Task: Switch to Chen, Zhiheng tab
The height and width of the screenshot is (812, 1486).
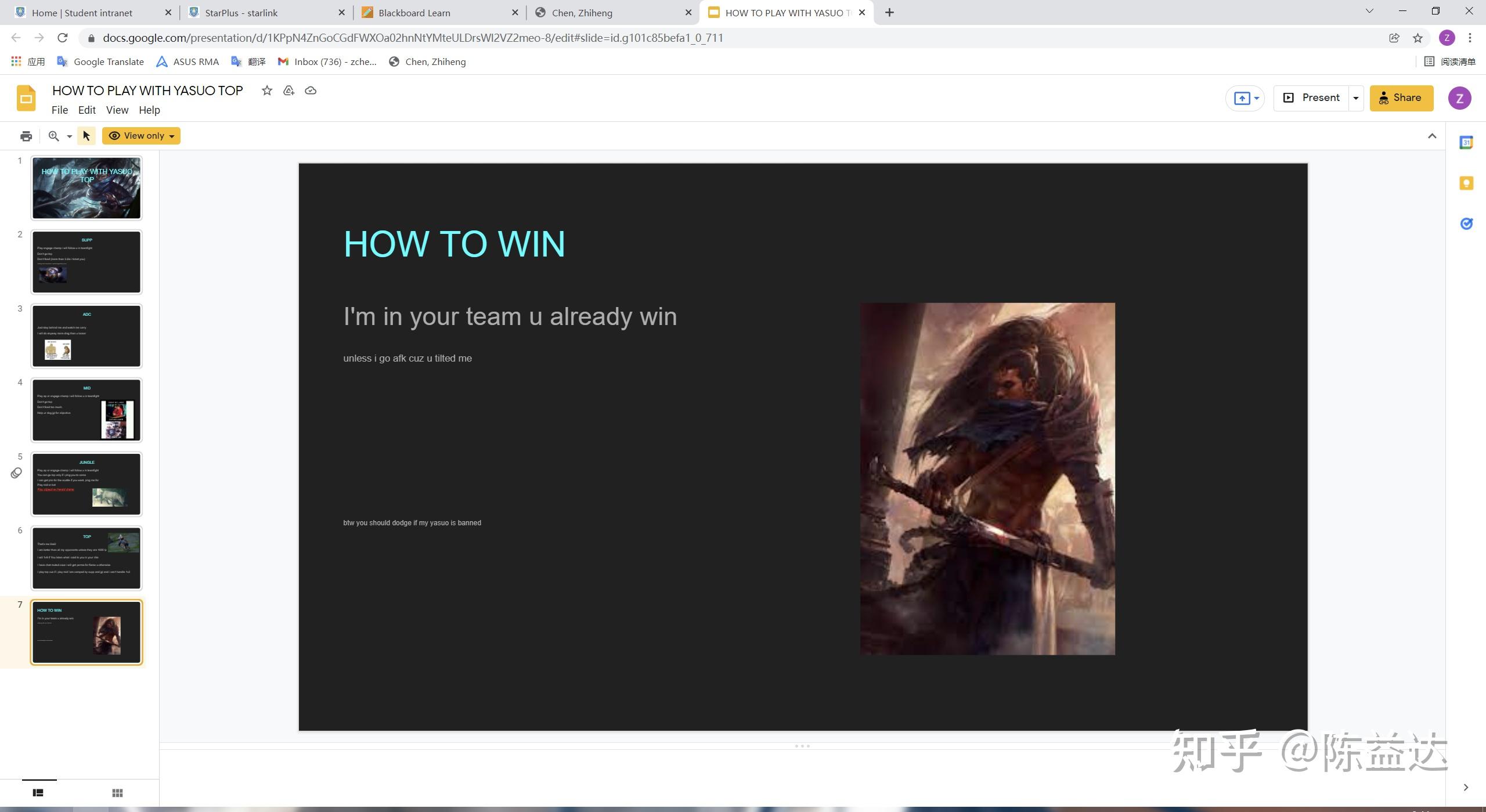Action: point(612,13)
